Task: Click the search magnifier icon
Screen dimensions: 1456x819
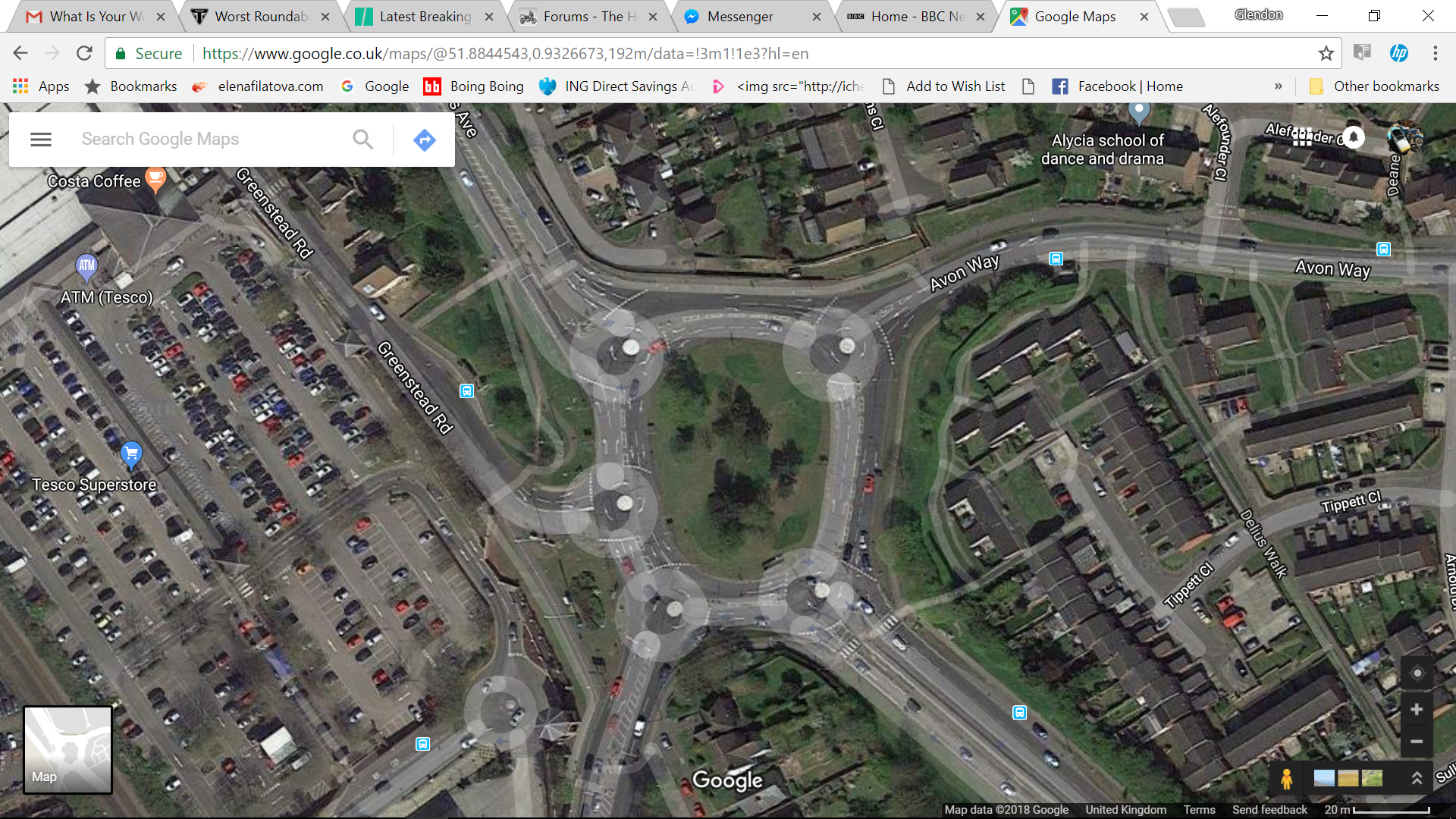Action: click(x=363, y=140)
